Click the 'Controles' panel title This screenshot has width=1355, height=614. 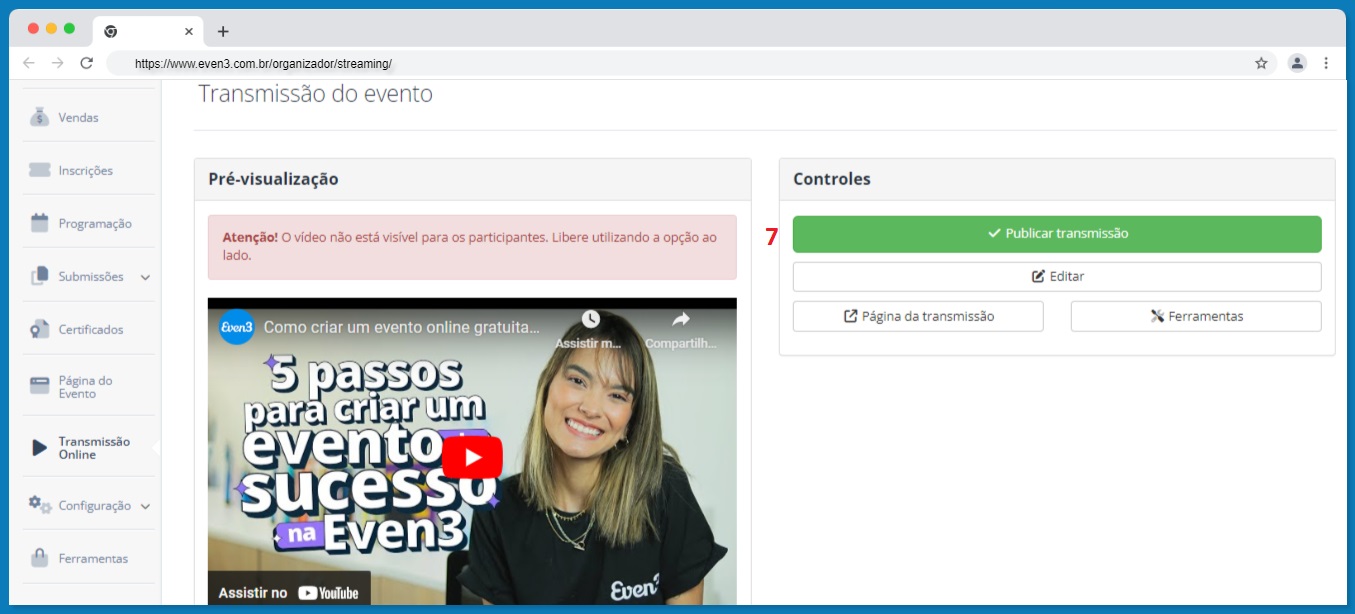(832, 179)
